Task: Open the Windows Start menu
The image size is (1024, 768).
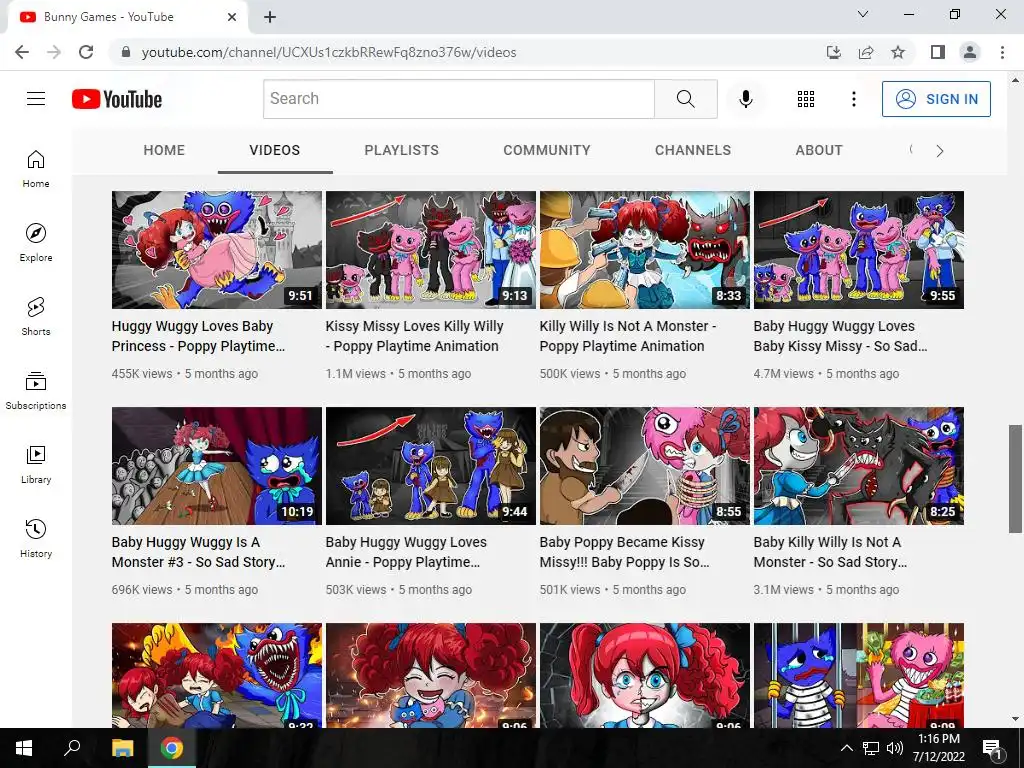Action: click(x=24, y=748)
